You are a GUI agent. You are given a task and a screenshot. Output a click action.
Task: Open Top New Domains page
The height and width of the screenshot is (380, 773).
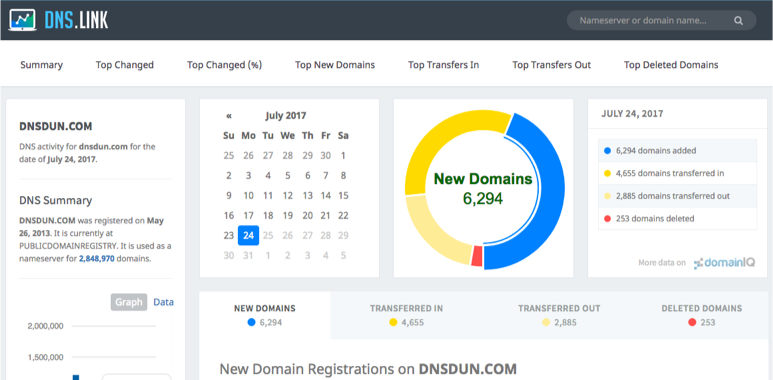point(335,65)
